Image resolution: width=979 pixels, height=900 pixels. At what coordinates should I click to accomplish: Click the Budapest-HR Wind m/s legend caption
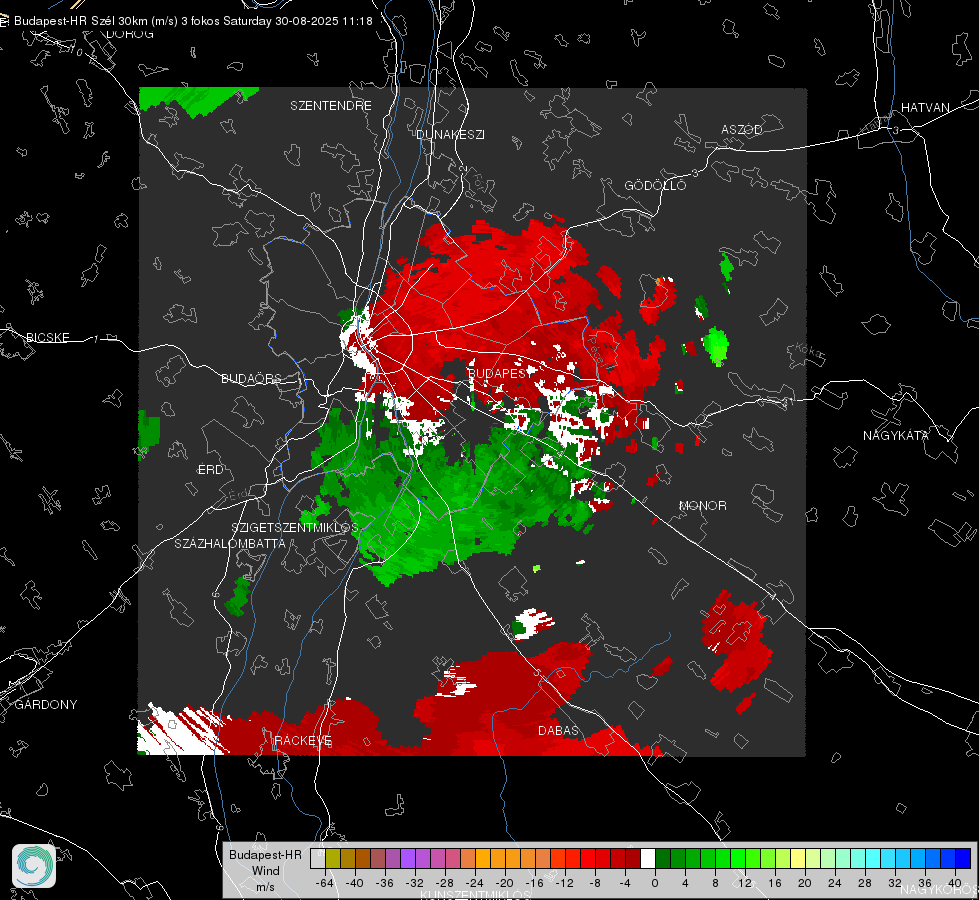point(265,870)
